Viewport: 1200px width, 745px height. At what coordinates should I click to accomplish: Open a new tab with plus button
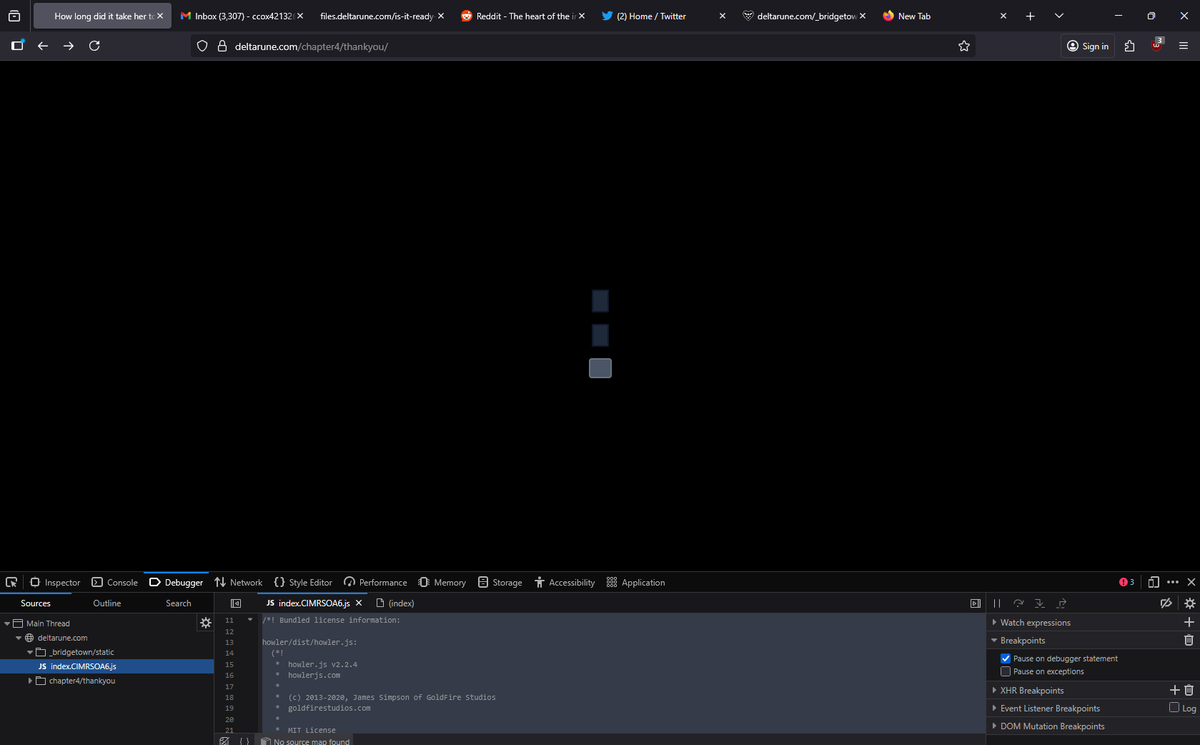pyautogui.click(x=1030, y=16)
